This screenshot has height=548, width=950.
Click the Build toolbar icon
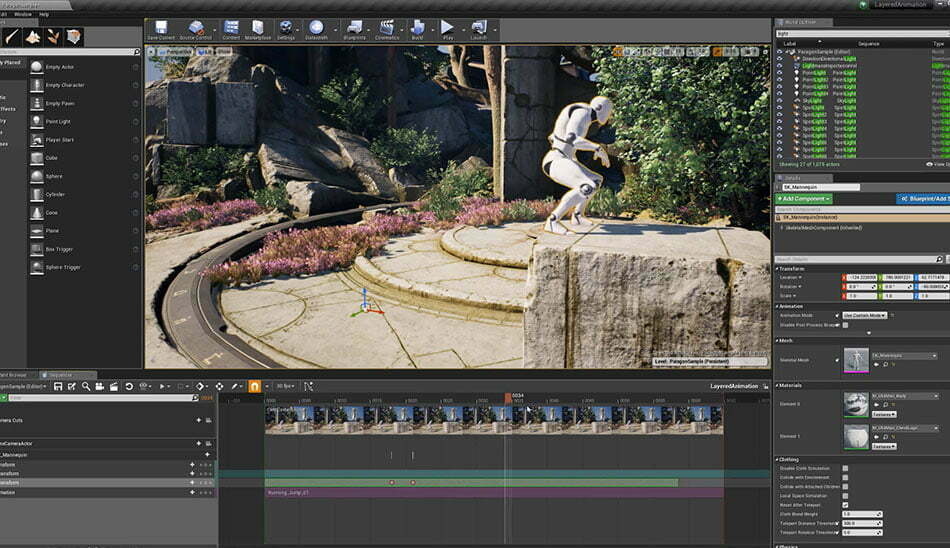[x=417, y=27]
